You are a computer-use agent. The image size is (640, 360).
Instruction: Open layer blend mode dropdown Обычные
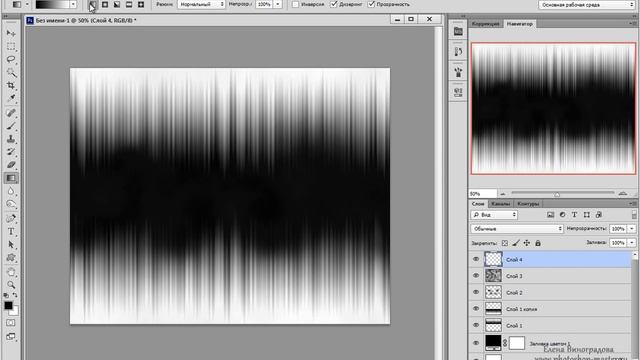[517, 229]
